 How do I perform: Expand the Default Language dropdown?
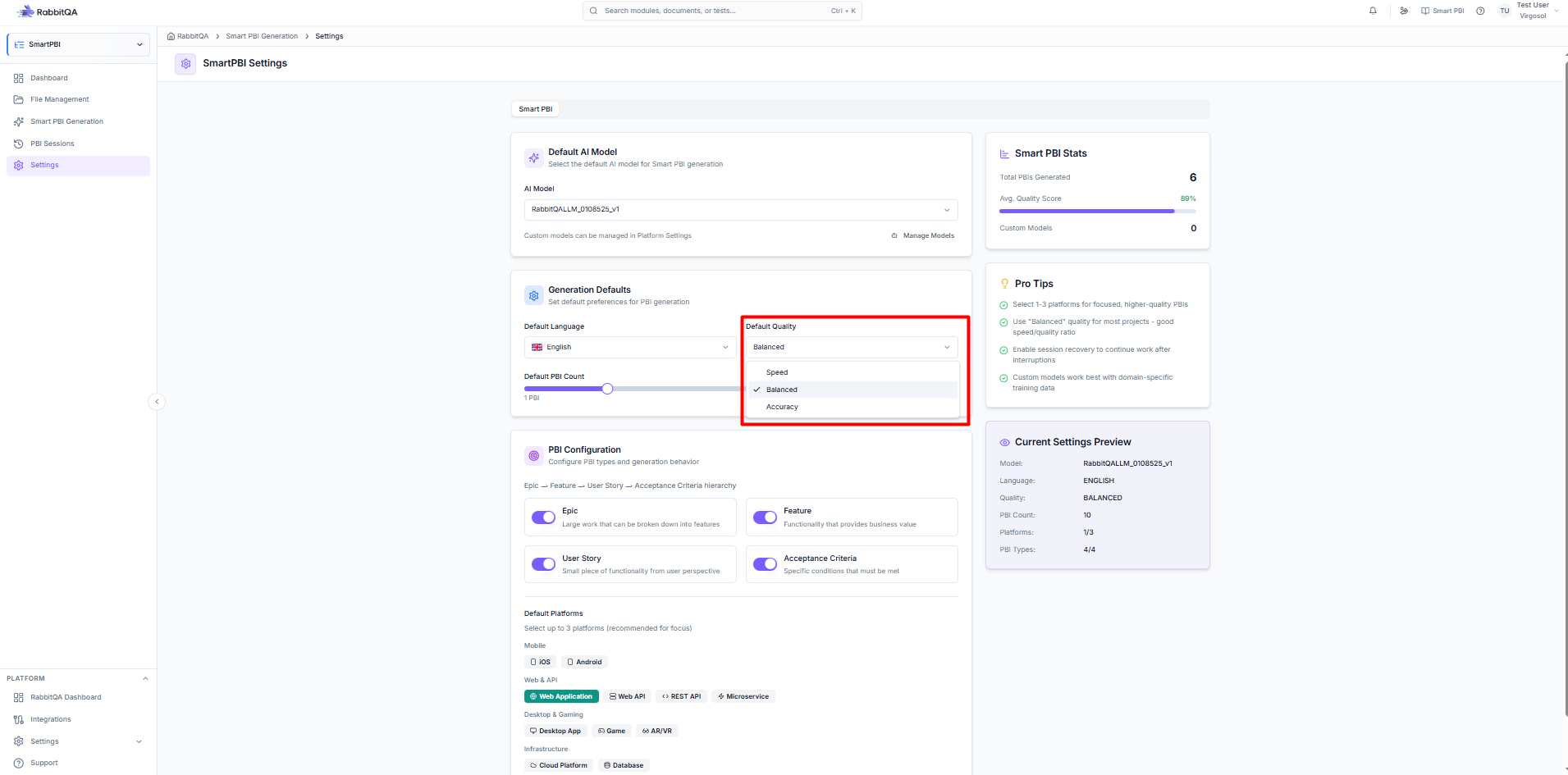[630, 347]
